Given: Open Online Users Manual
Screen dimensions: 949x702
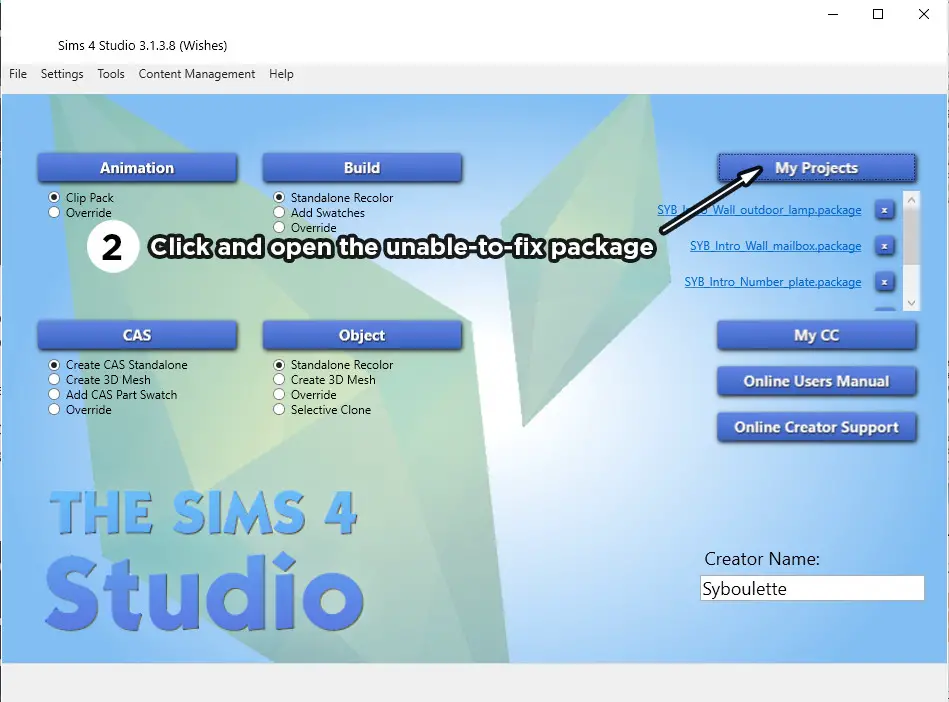Looking at the screenshot, I should pos(816,381).
